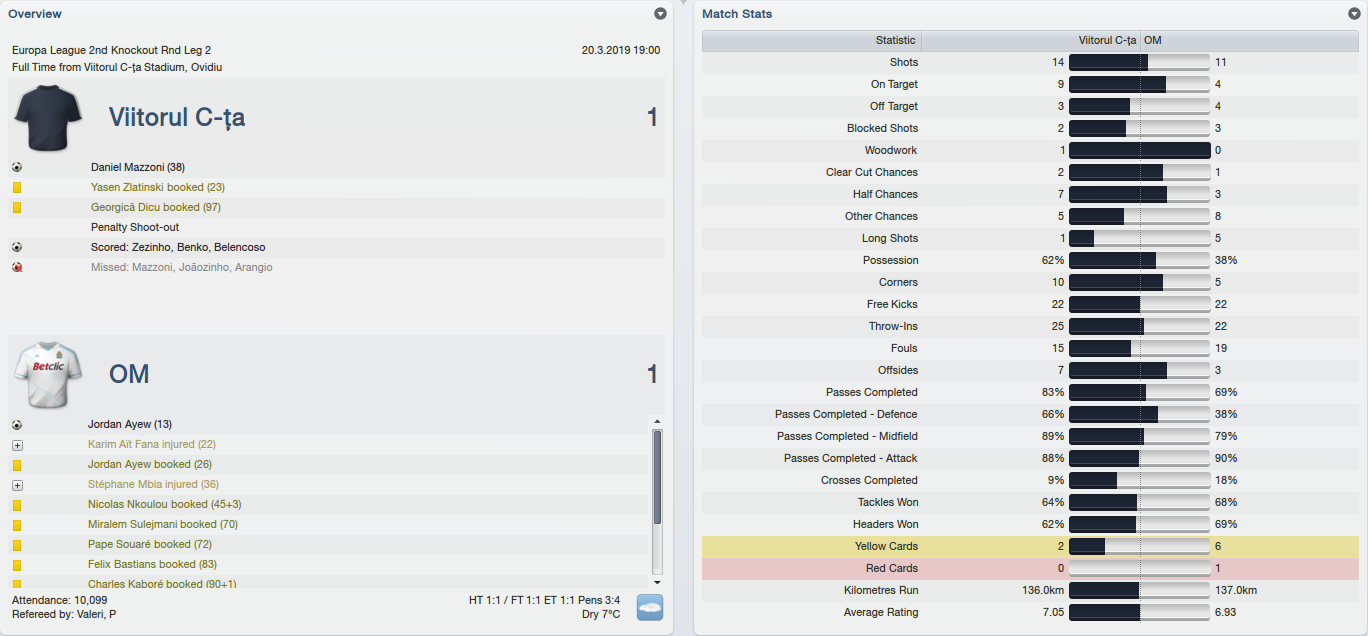The image size is (1368, 636).
Task: Click goal ball icon beside Daniel Mazzoni
Action: pos(17,167)
